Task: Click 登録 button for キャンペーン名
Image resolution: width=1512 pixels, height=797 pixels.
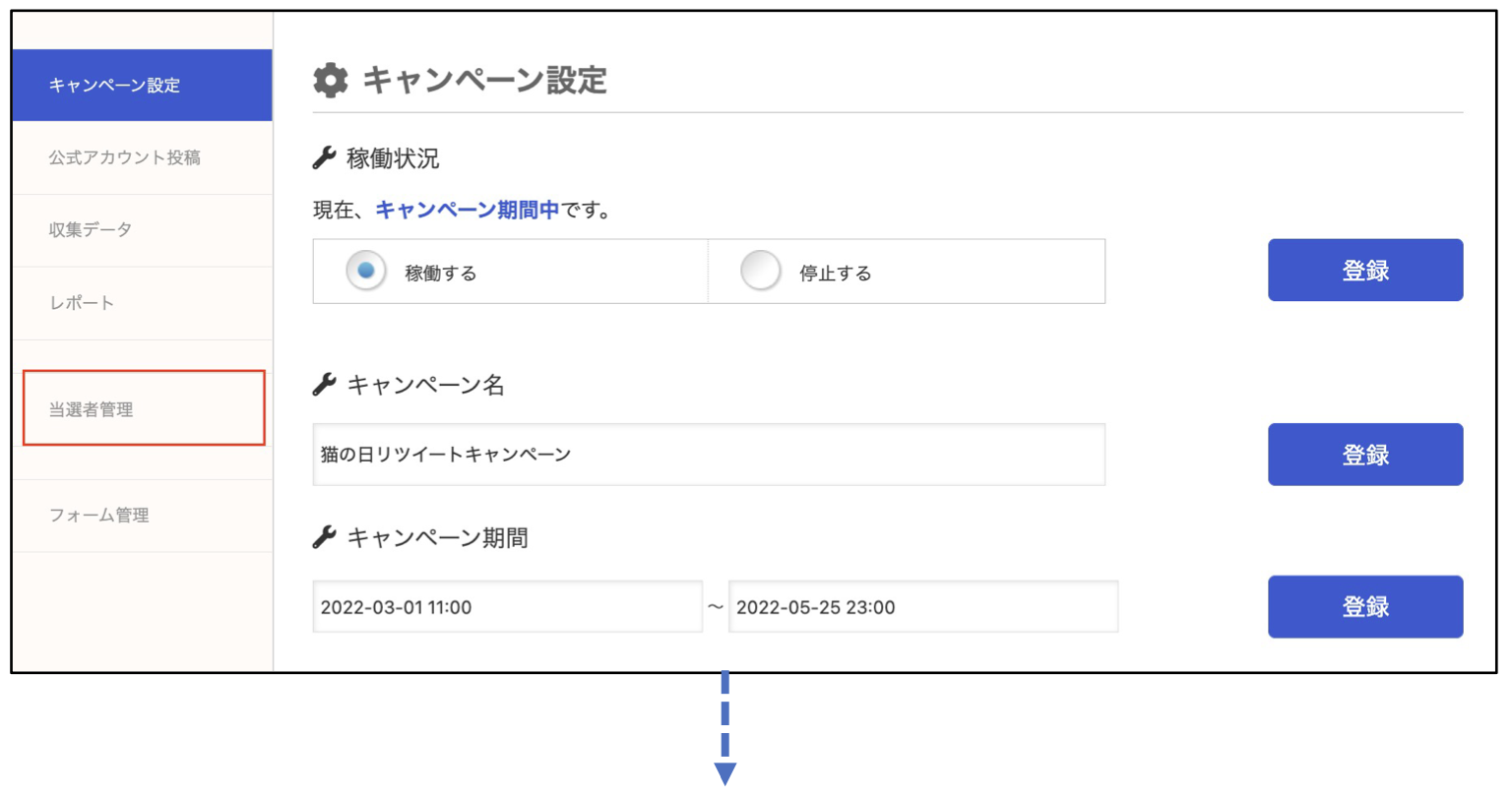Action: click(1365, 455)
